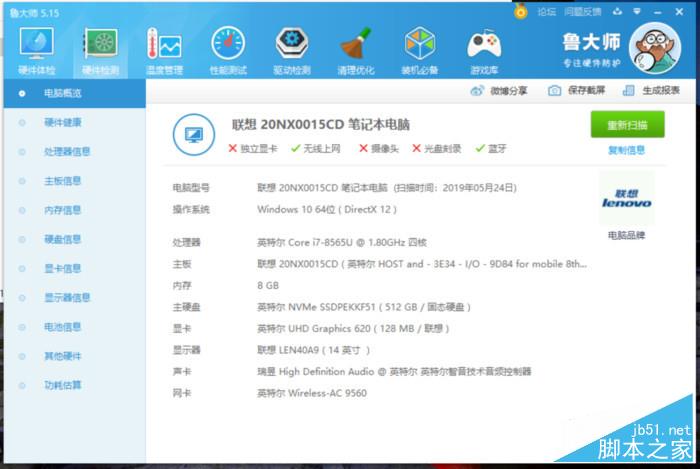Open 硬件体检 hardware checkup module
The image size is (700, 469).
37,50
